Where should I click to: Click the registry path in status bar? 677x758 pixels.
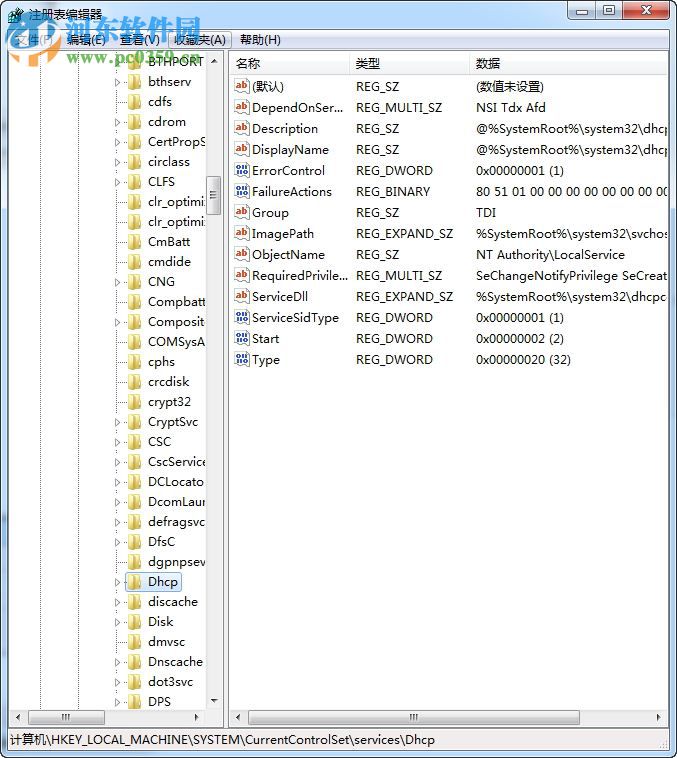222,740
